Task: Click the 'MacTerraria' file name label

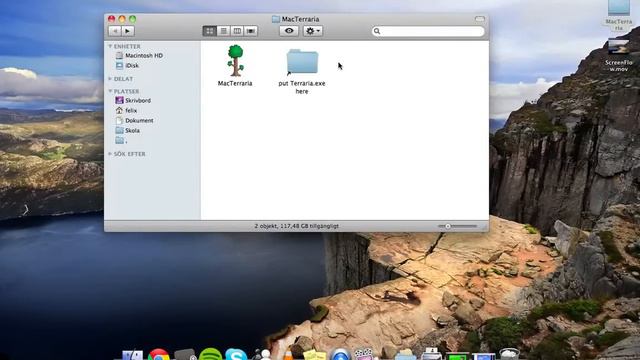Action: (x=235, y=83)
